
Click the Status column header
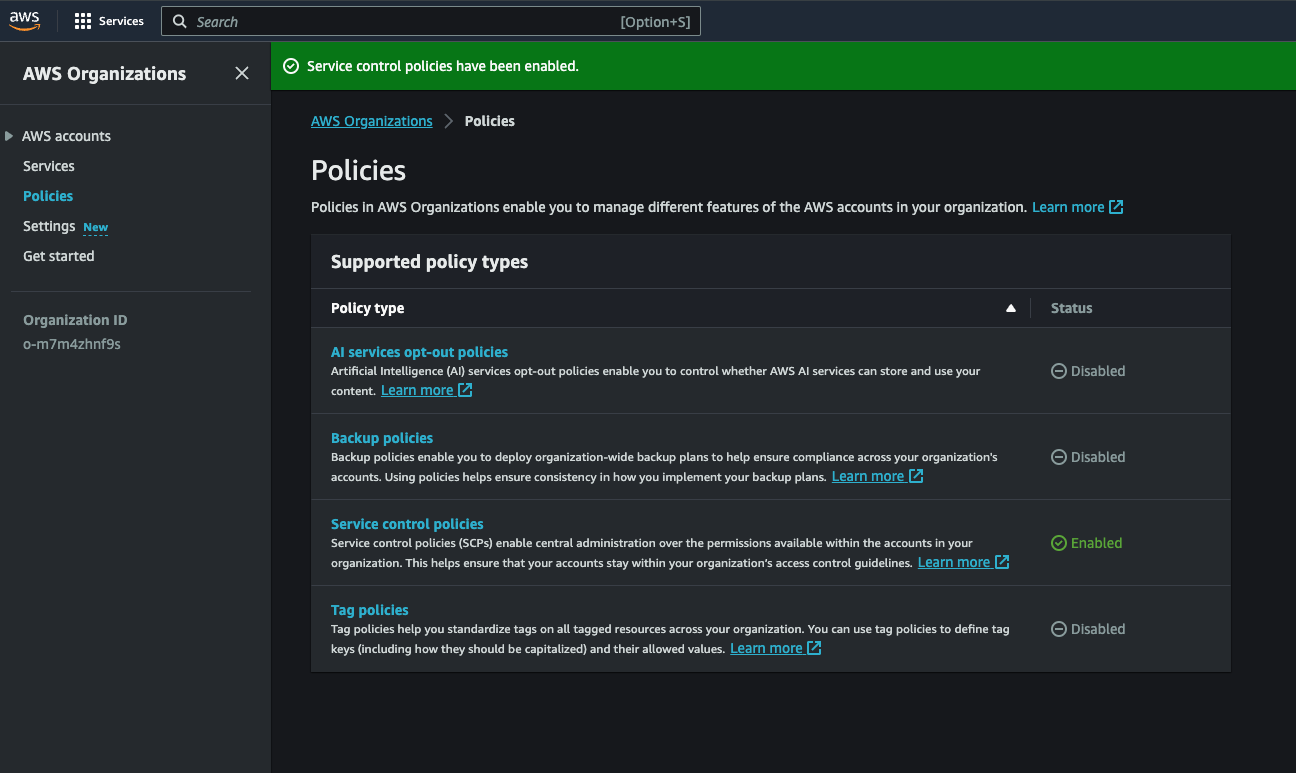coord(1071,308)
